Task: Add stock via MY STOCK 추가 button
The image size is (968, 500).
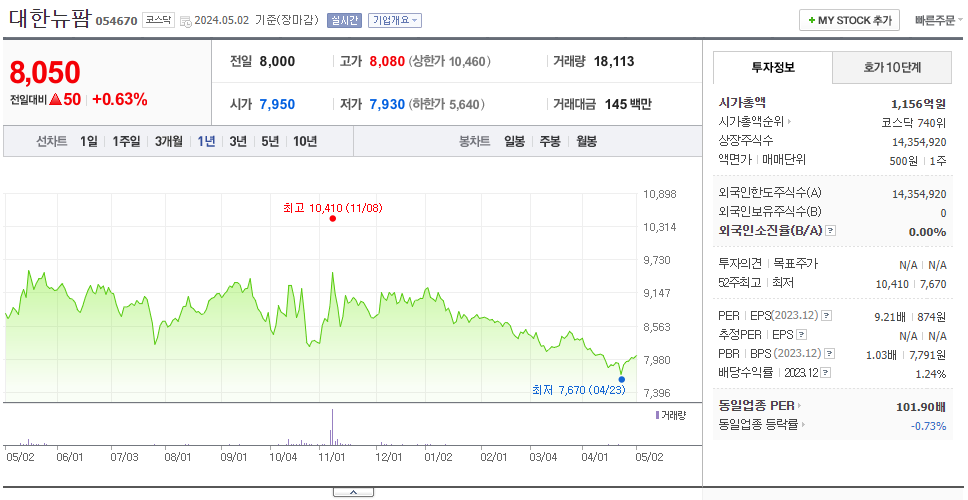Action: 849,20
